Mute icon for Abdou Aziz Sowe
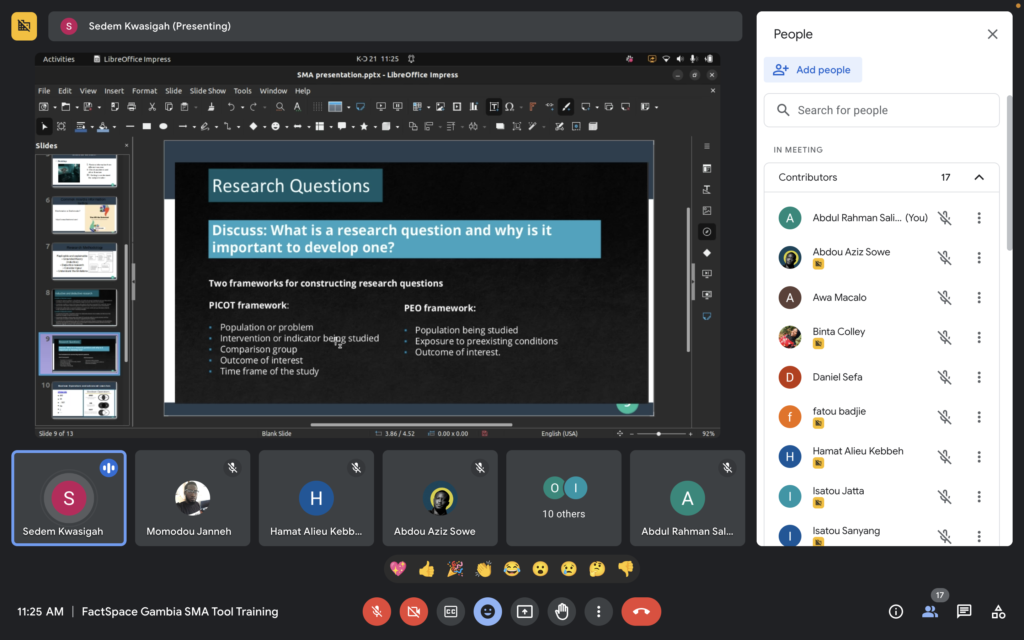 944,258
